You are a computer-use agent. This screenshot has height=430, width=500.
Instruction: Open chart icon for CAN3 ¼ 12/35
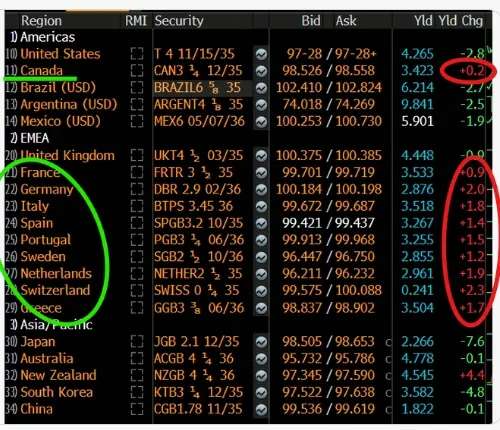(261, 71)
